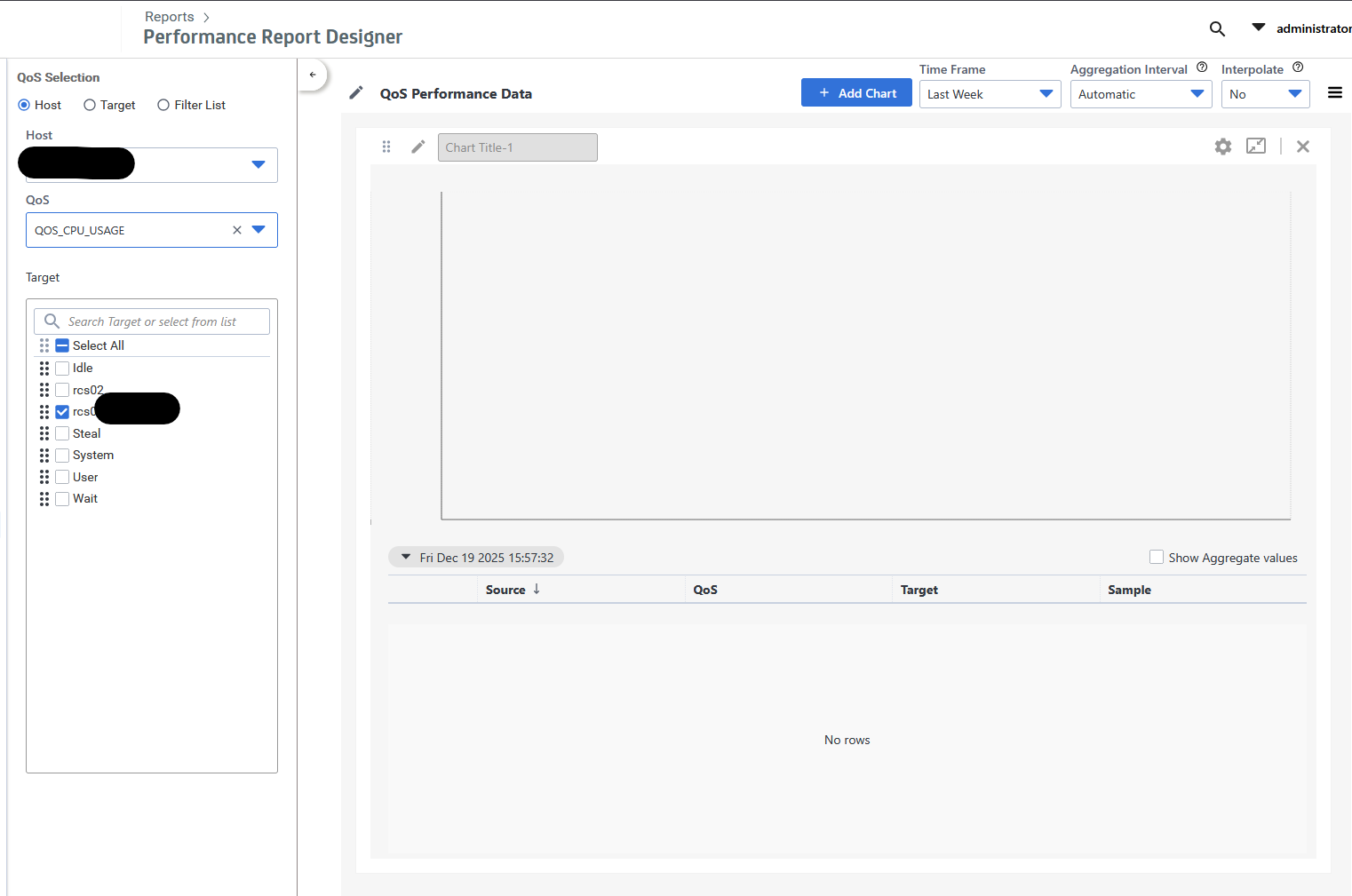
Task: Expand the Aggregation Interval dropdown
Action: [1141, 94]
